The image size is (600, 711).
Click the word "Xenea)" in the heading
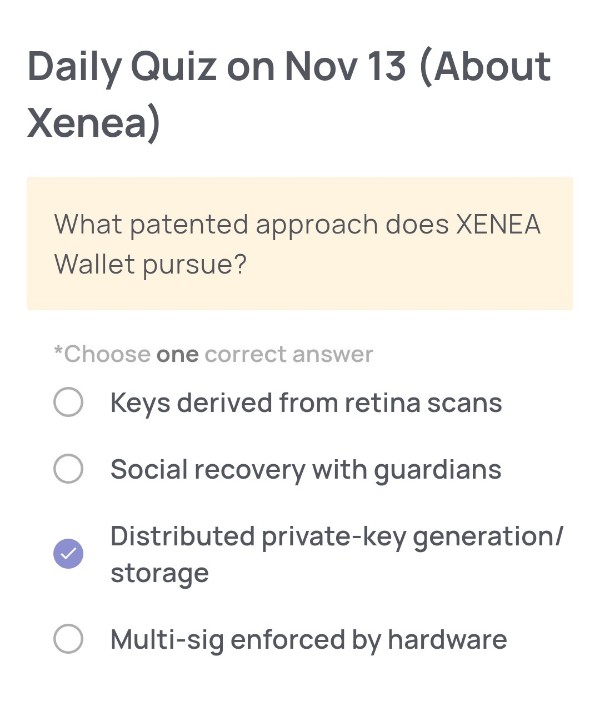[x=94, y=124]
